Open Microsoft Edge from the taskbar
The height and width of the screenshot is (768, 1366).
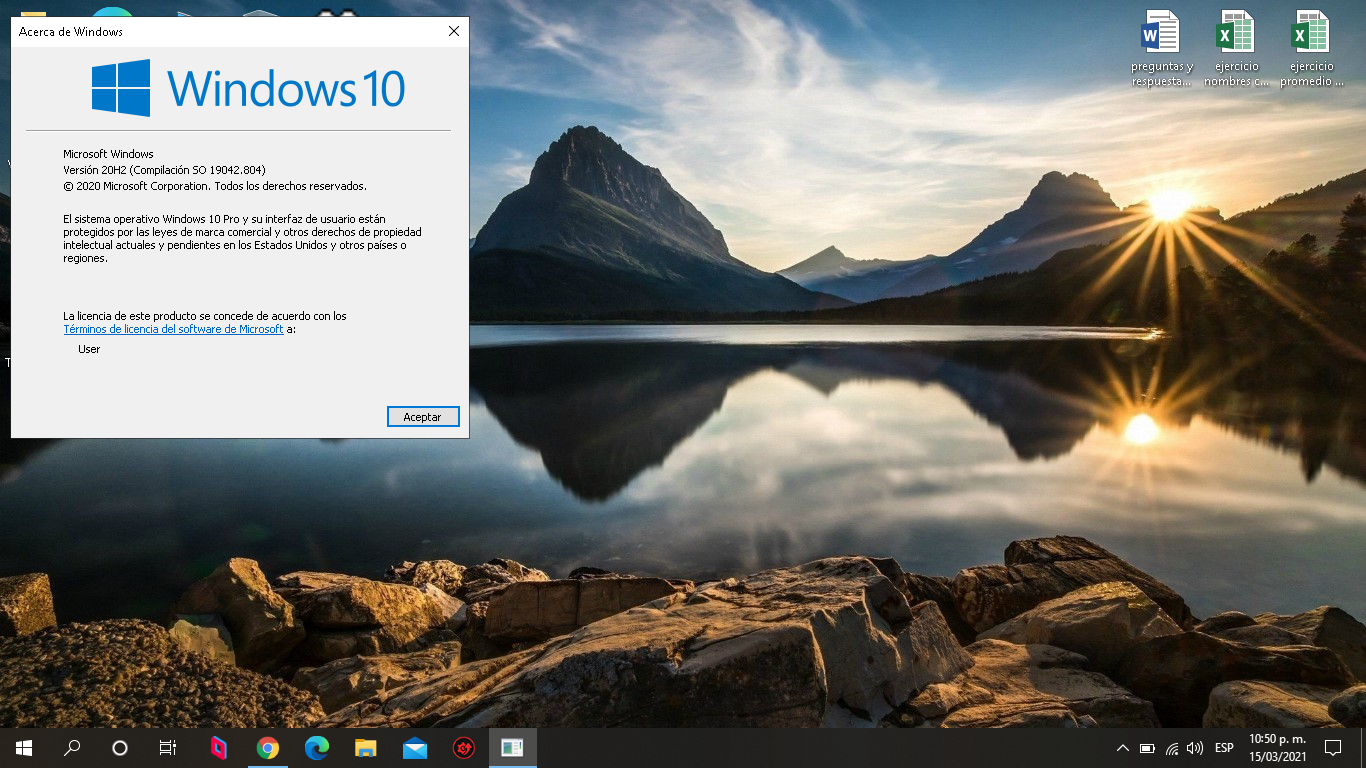(316, 748)
